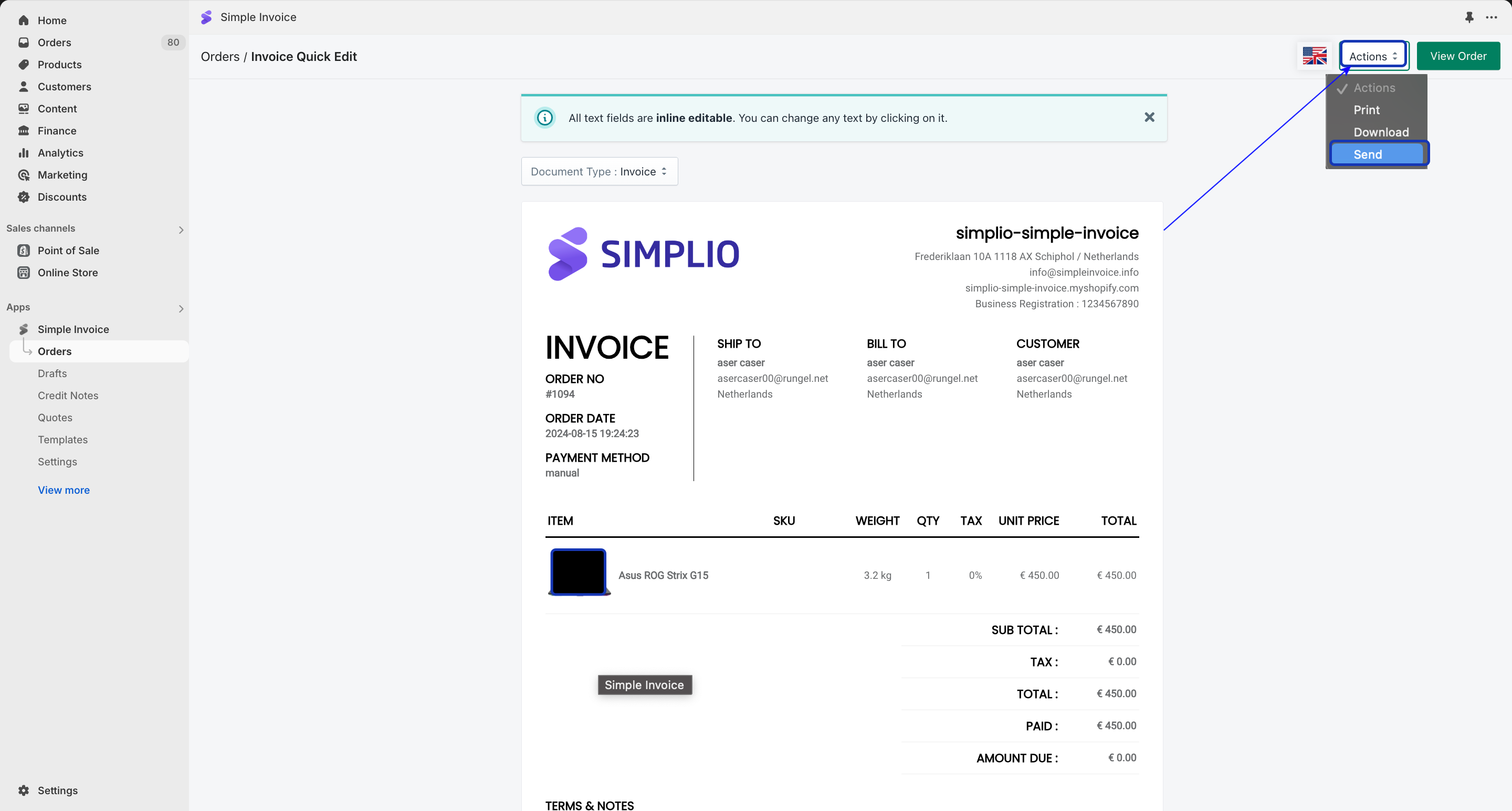Screen dimensions: 1512x811
Task: Select Print in the Actions menu
Action: coord(1367,110)
